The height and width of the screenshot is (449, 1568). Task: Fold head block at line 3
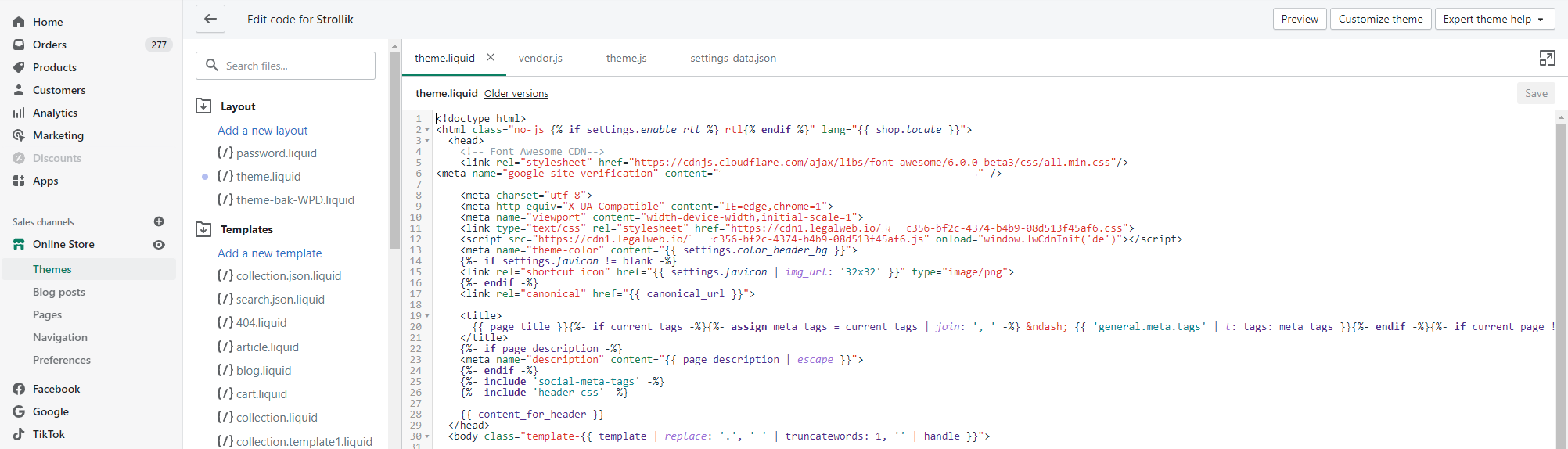coord(427,141)
